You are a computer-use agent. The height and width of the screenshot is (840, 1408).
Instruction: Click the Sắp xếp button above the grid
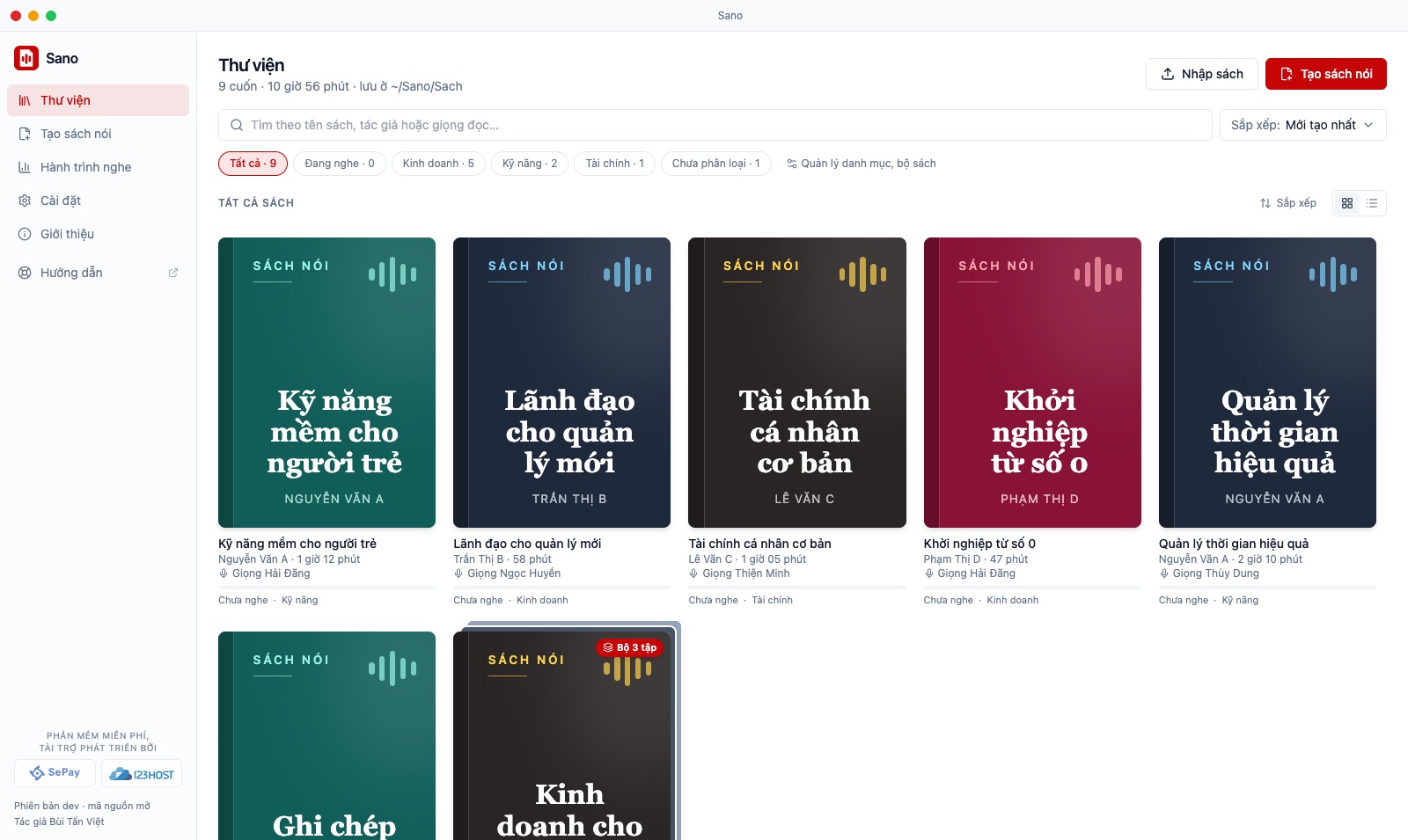pos(1288,203)
